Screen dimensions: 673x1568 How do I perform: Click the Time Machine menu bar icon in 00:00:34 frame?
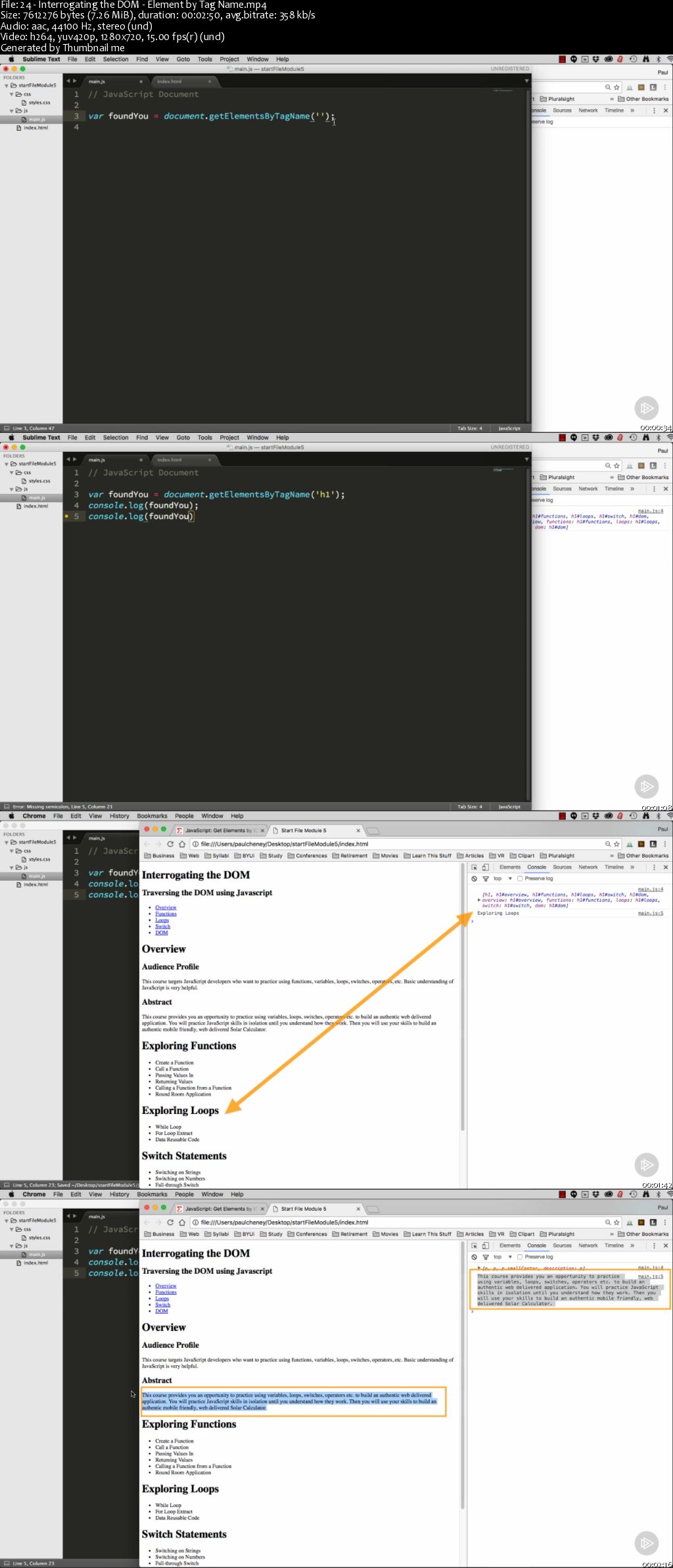tap(633, 59)
